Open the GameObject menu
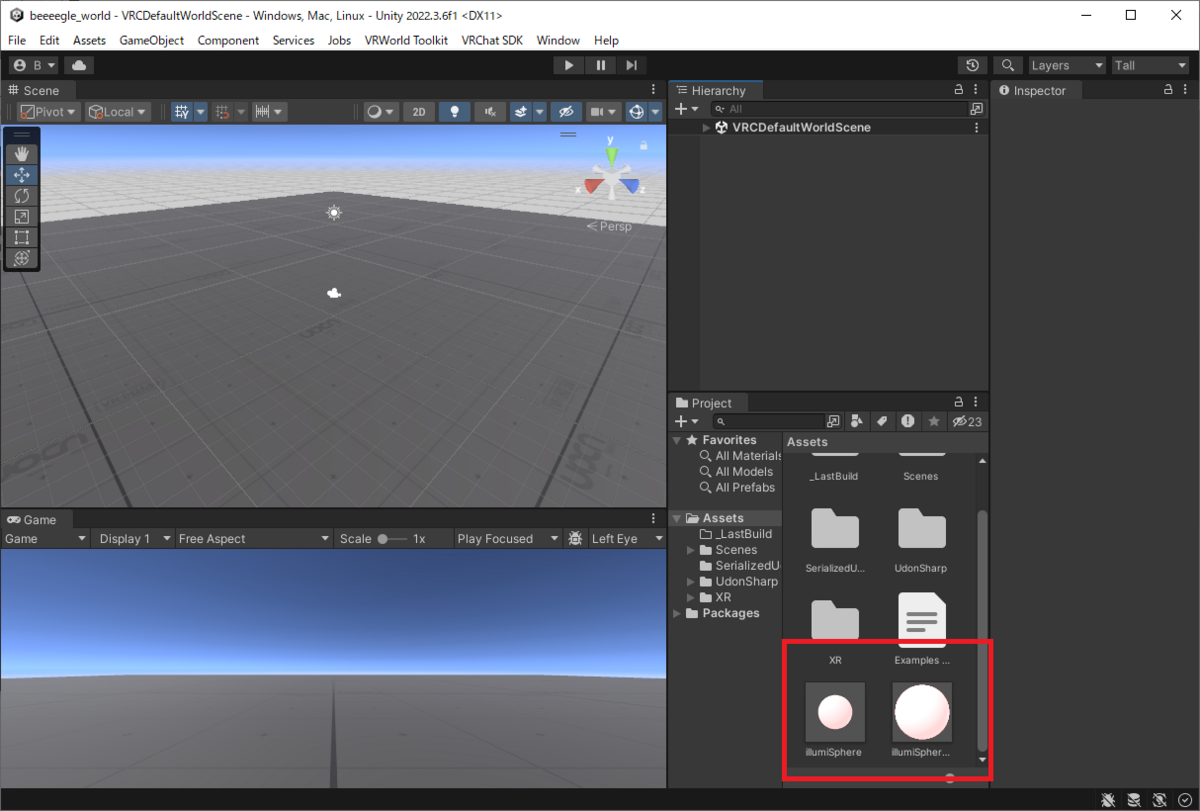The height and width of the screenshot is (811, 1200). coord(151,40)
